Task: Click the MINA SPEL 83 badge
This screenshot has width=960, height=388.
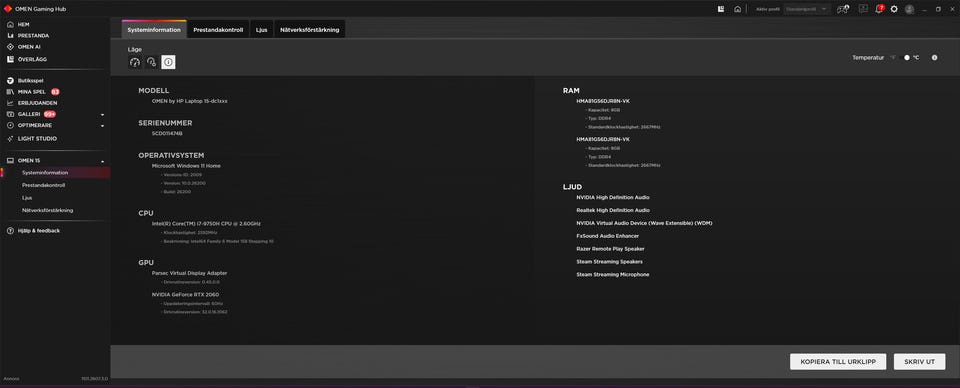Action: click(x=55, y=92)
